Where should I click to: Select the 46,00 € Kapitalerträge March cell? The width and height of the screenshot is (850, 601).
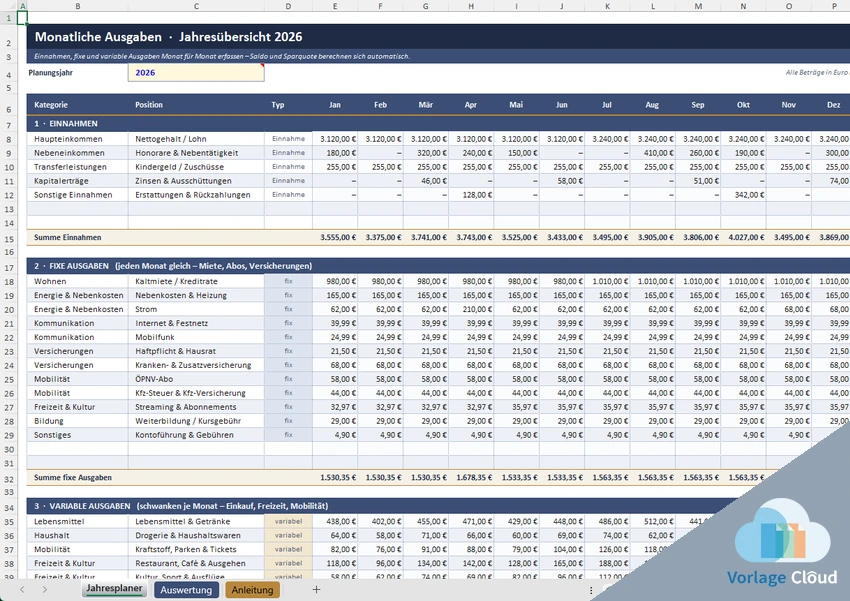click(x=426, y=181)
